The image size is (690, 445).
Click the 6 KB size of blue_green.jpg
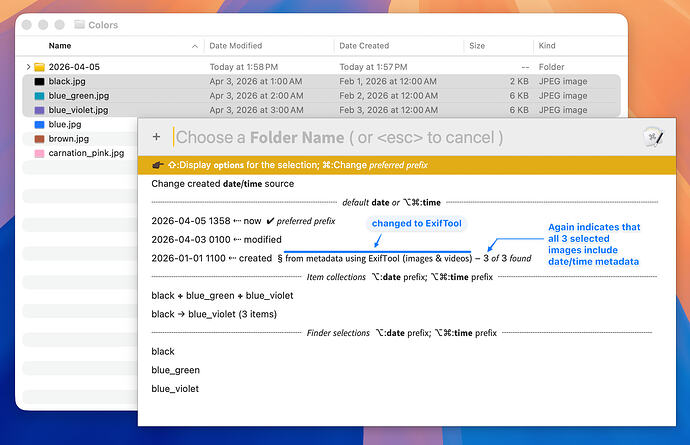(519, 96)
